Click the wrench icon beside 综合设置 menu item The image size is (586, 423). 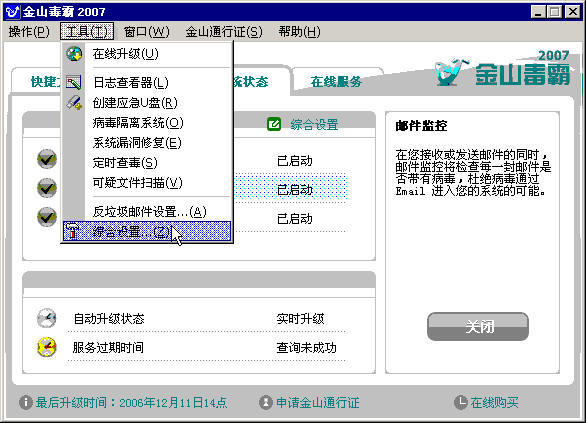tap(73, 231)
